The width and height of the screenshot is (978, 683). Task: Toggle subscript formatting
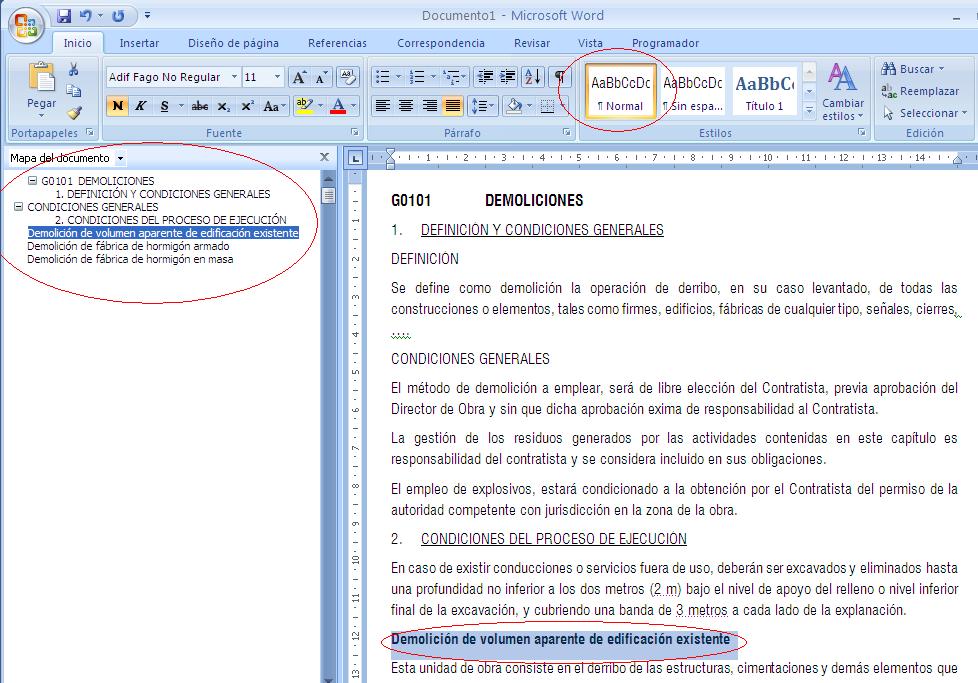tap(223, 106)
